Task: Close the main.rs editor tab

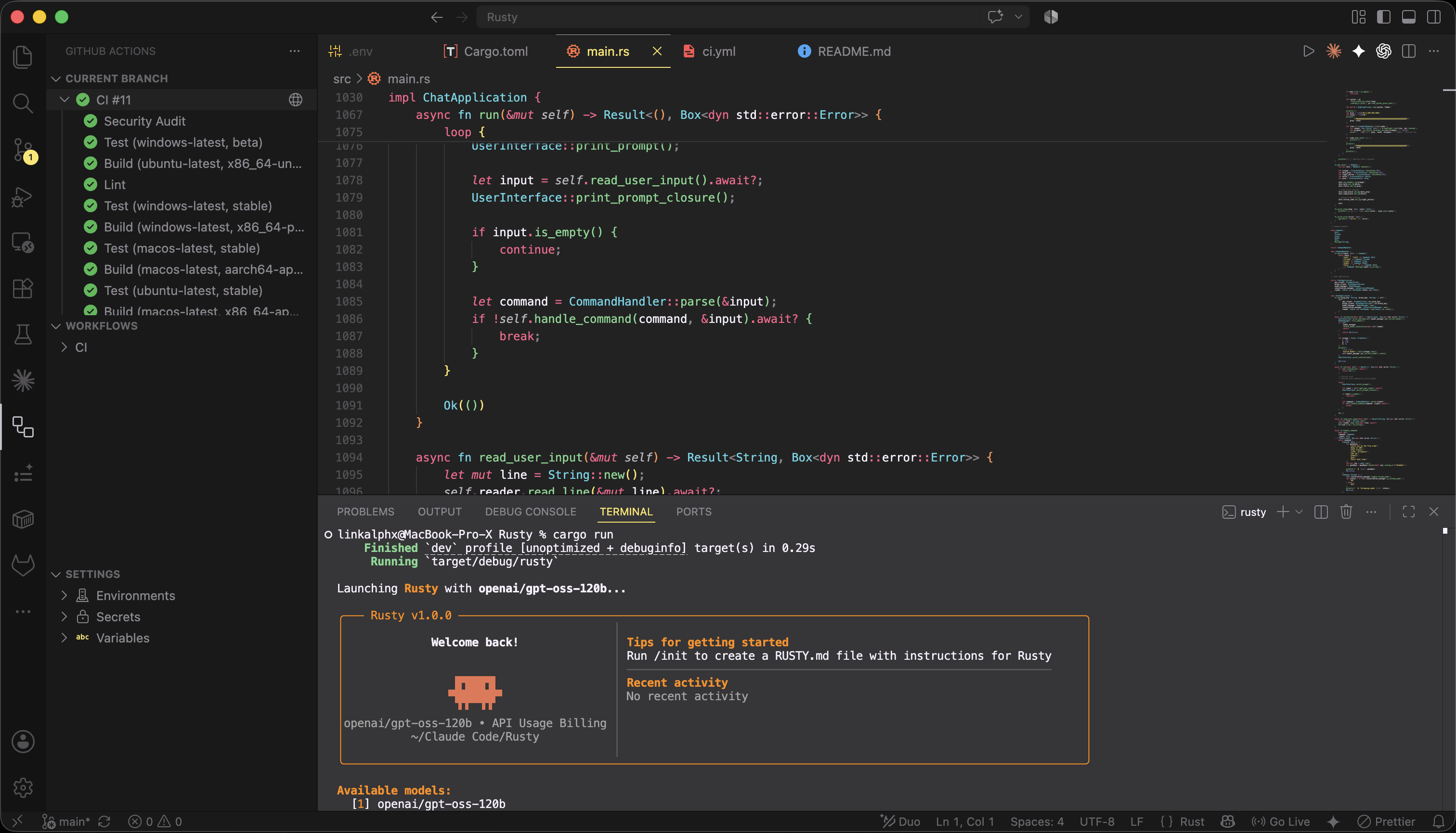Action: click(657, 51)
